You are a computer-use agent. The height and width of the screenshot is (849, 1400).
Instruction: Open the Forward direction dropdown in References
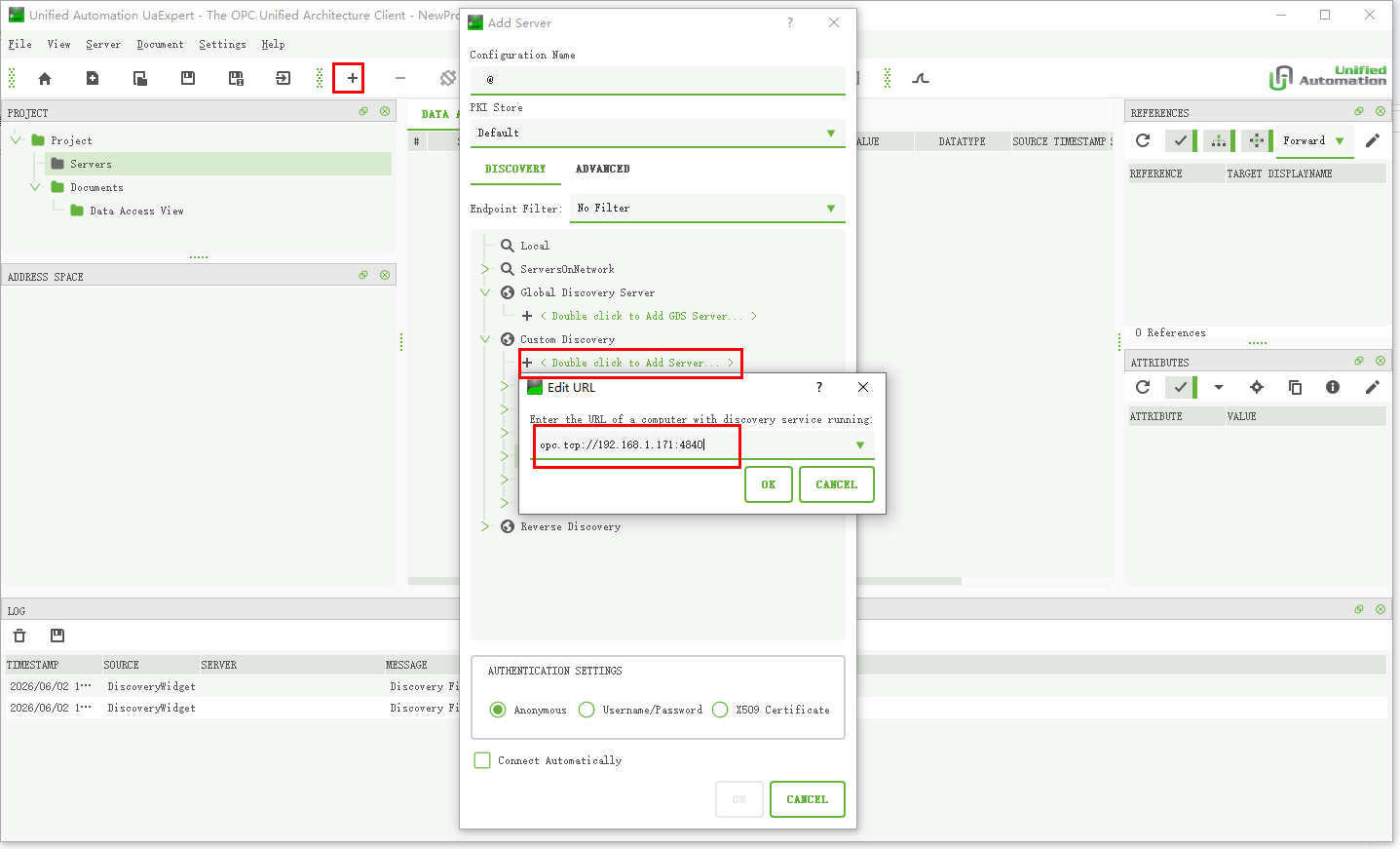[x=1314, y=141]
